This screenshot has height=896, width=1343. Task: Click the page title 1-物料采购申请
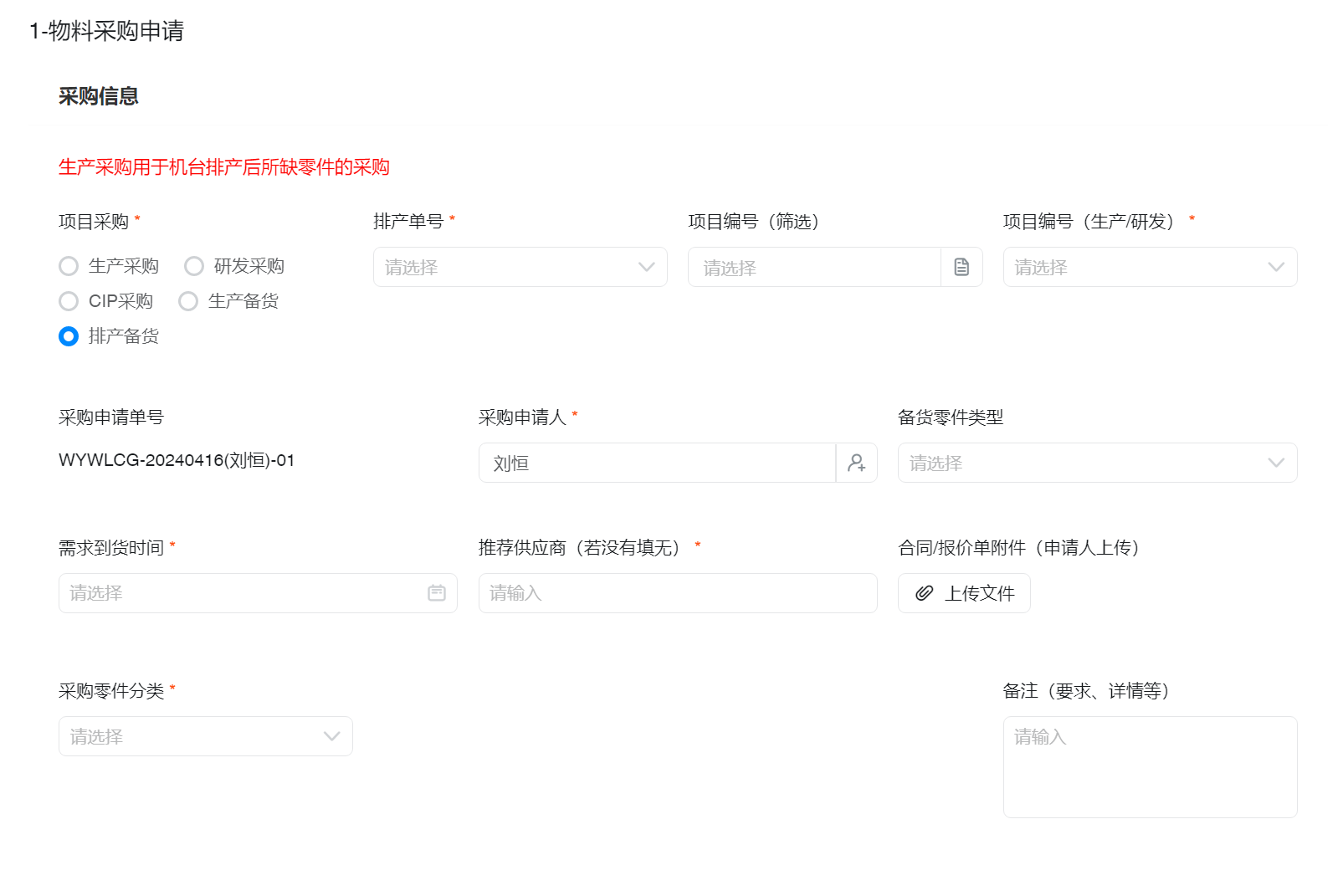[x=106, y=31]
